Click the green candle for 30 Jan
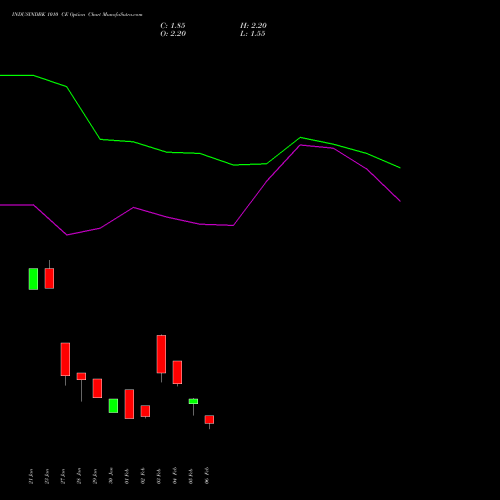The width and height of the screenshot is (500, 500). coord(113,406)
